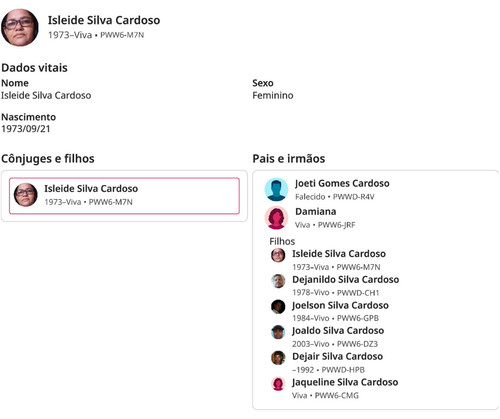Click the Isleide Silva Cardoso header title
This screenshot has width=500, height=419.
(104, 20)
